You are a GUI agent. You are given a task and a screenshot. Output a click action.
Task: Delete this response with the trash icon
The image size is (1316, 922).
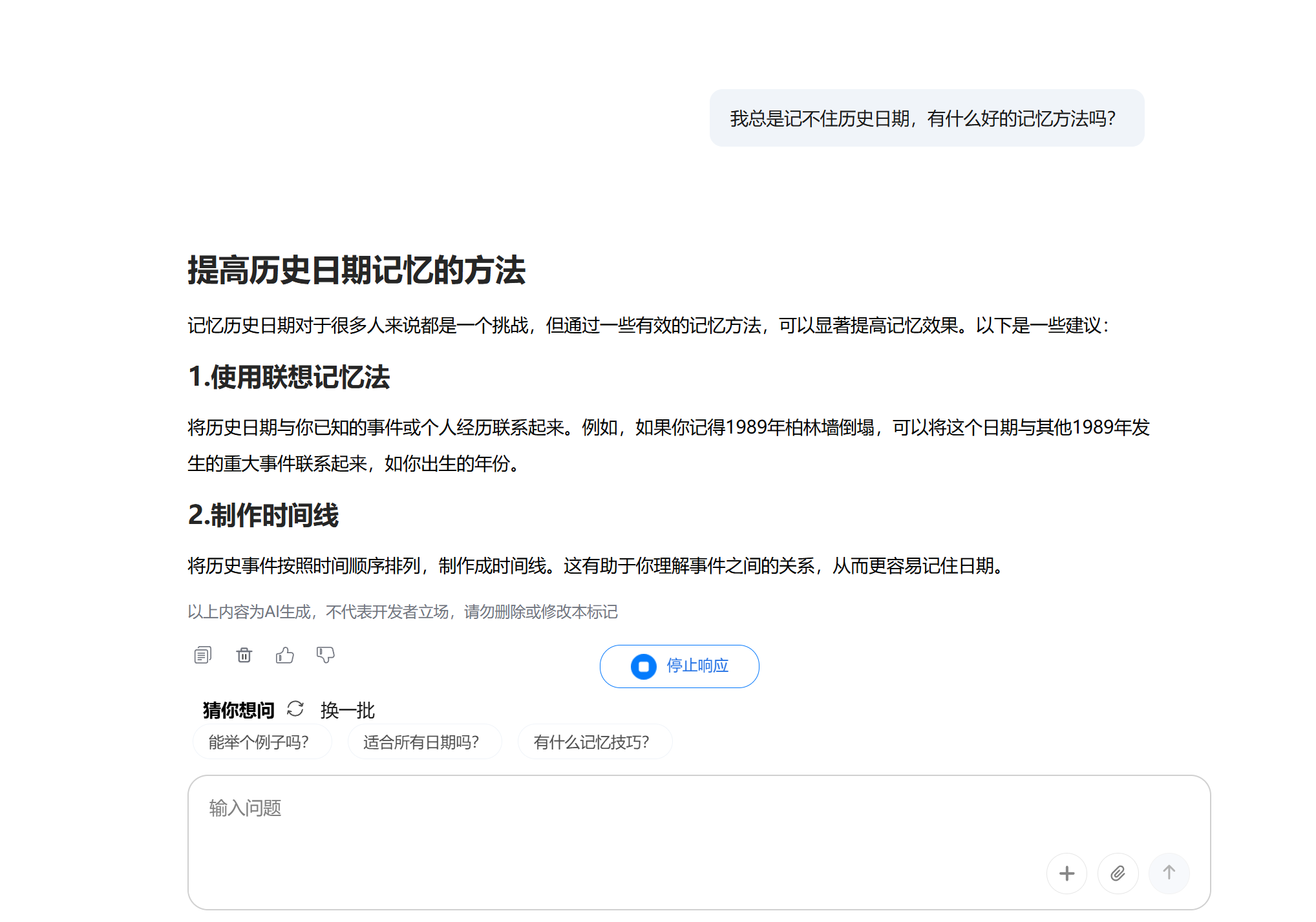click(x=244, y=655)
